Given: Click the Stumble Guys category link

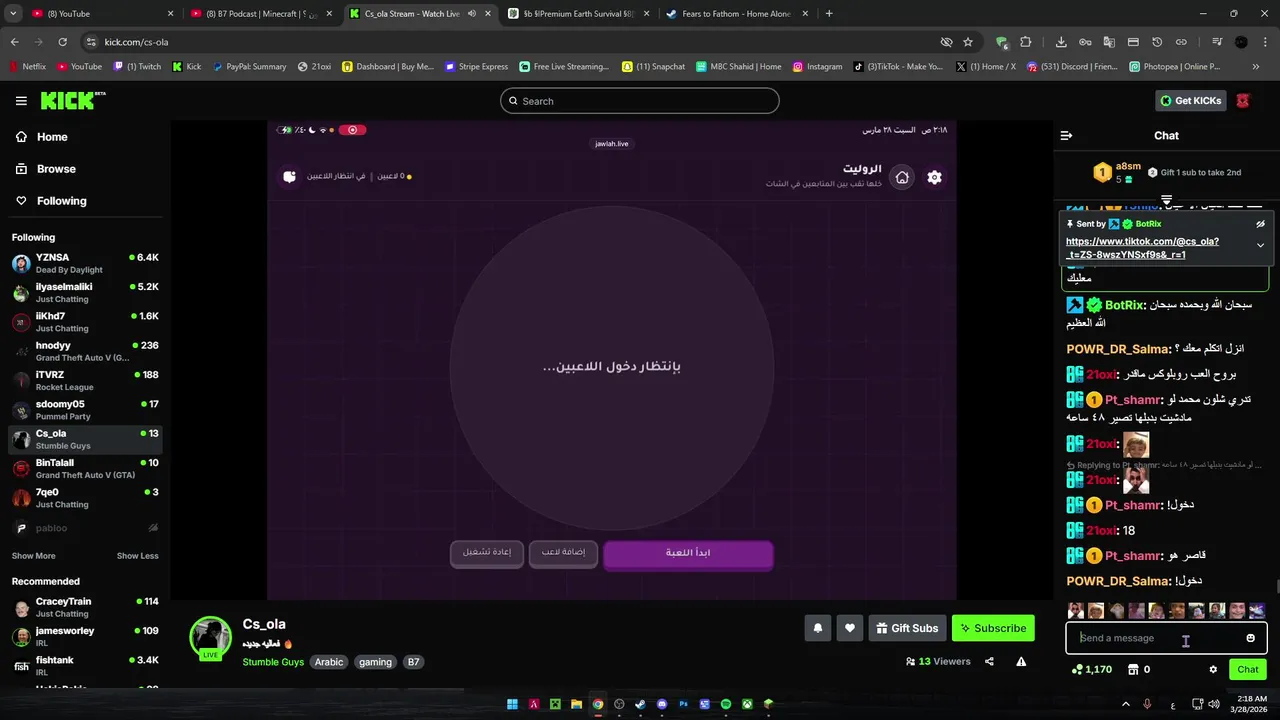Looking at the screenshot, I should (273, 662).
